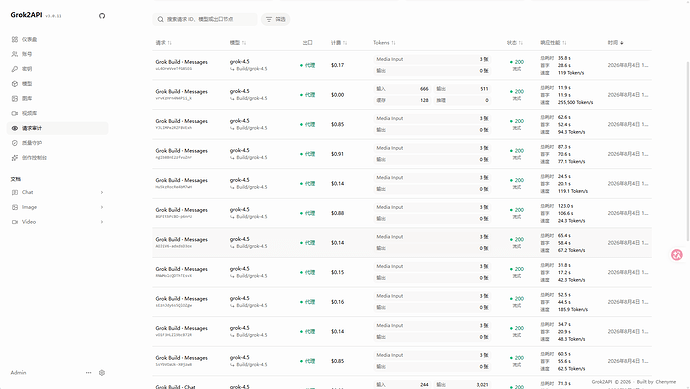The image size is (690, 389).
Task: Select the cube icon for models
Action: pos(15,84)
